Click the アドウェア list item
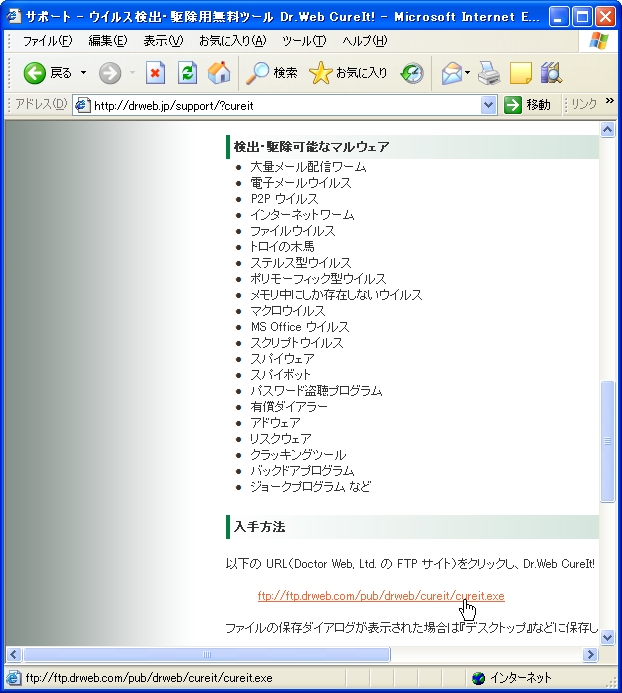The height and width of the screenshot is (693, 622). (x=275, y=423)
